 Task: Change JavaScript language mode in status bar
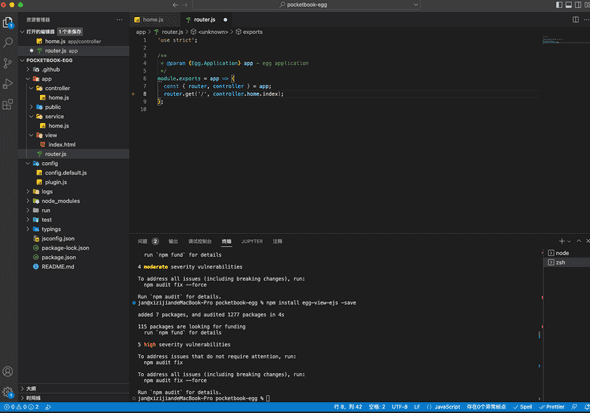[x=447, y=407]
